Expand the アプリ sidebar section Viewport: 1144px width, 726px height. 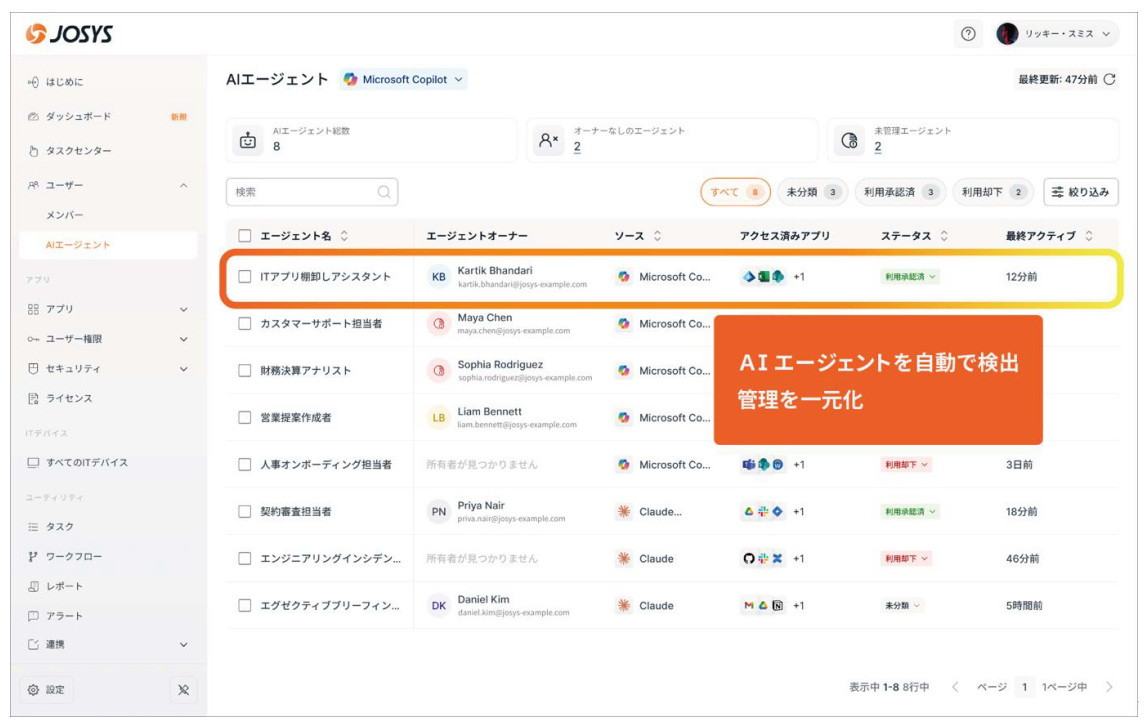[183, 309]
